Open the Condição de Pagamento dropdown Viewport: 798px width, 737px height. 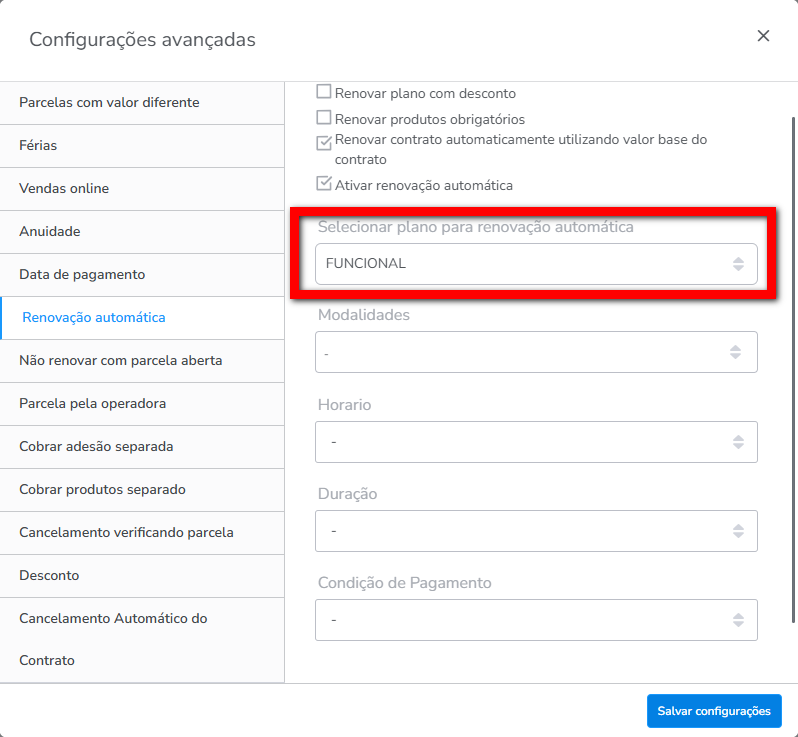(536, 620)
